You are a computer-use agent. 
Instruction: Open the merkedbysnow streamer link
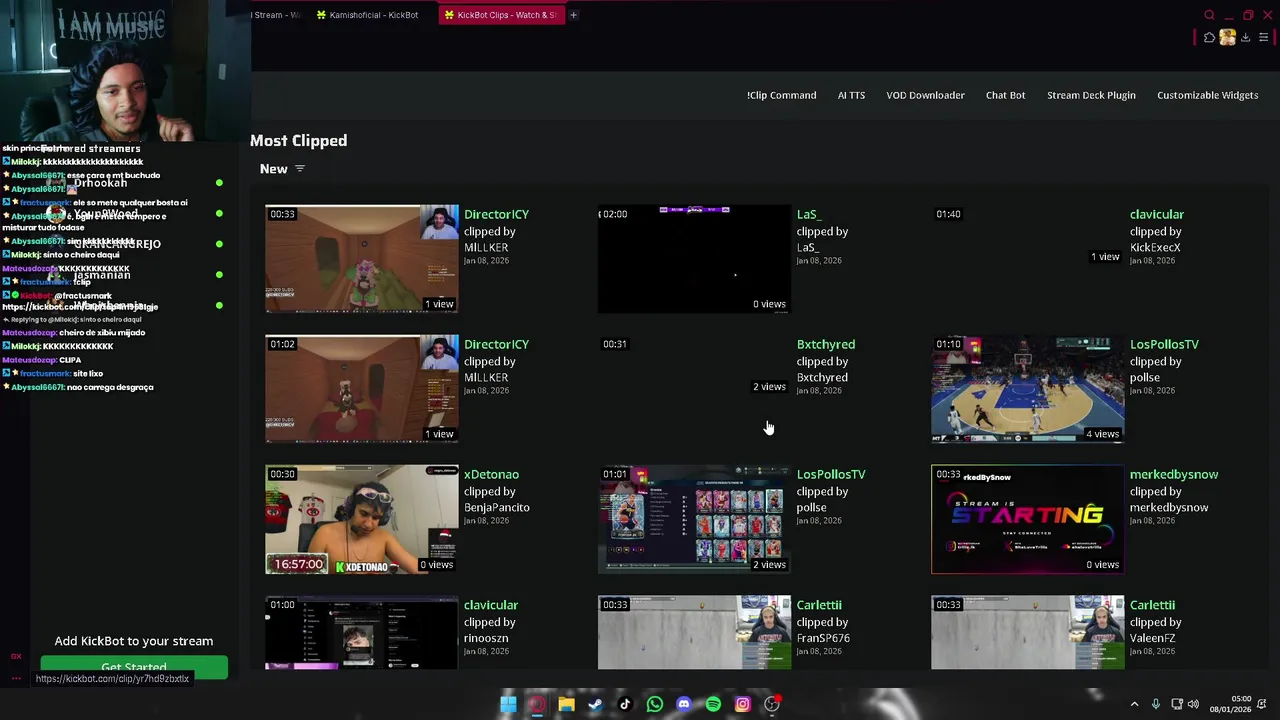click(x=1174, y=474)
